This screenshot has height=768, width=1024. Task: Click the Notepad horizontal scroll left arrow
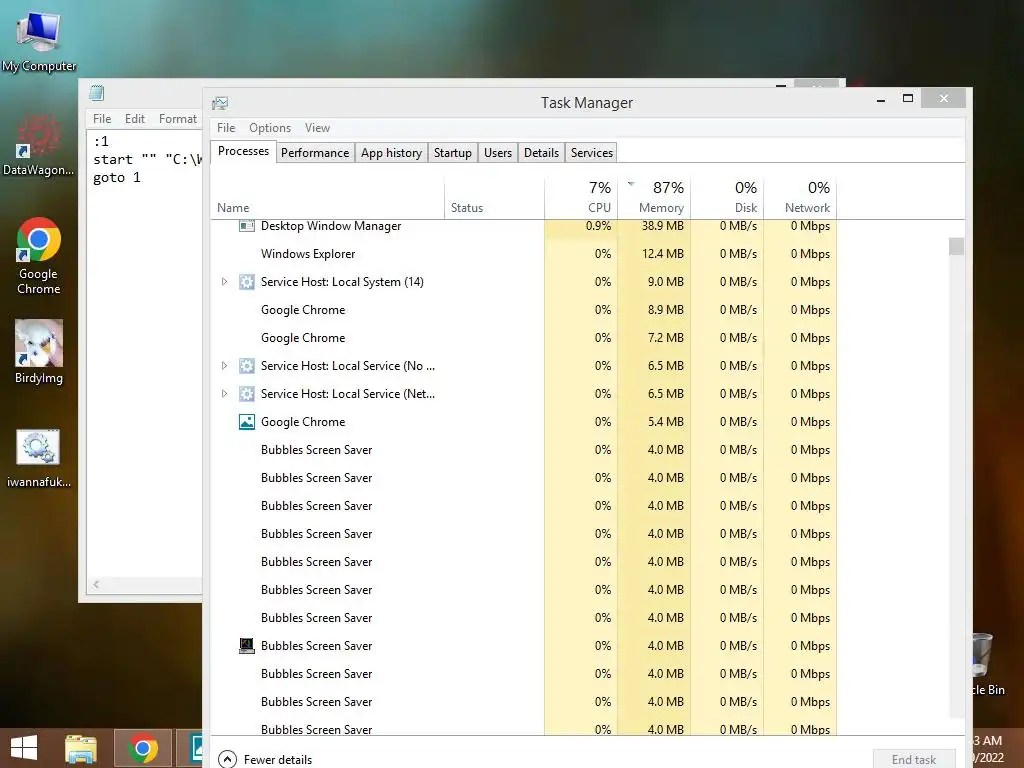click(x=96, y=584)
